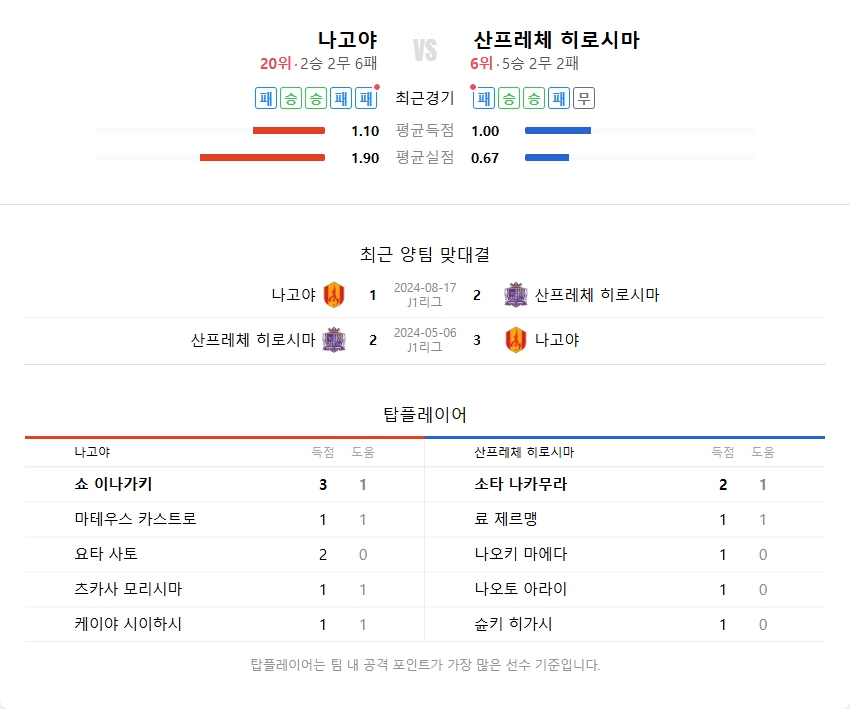Select top player 소타 나카무라
This screenshot has height=709, width=850.
(x=521, y=484)
